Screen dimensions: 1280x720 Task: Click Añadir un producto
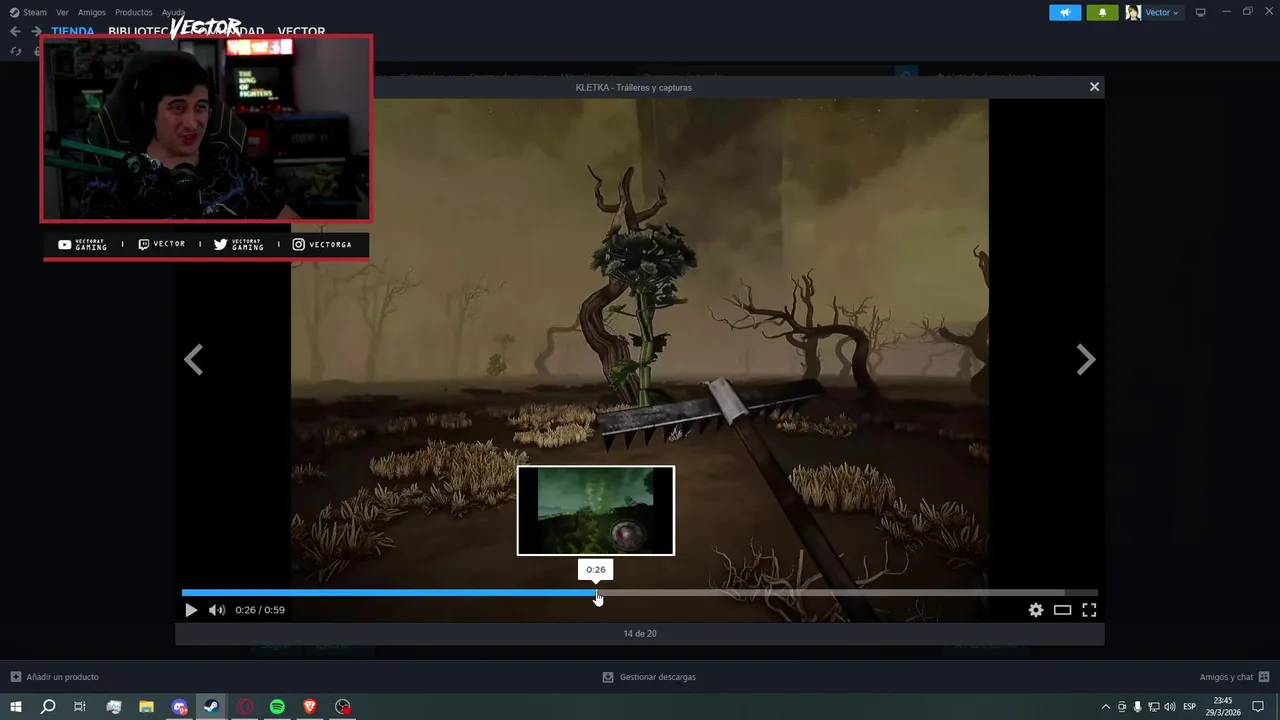click(x=55, y=677)
